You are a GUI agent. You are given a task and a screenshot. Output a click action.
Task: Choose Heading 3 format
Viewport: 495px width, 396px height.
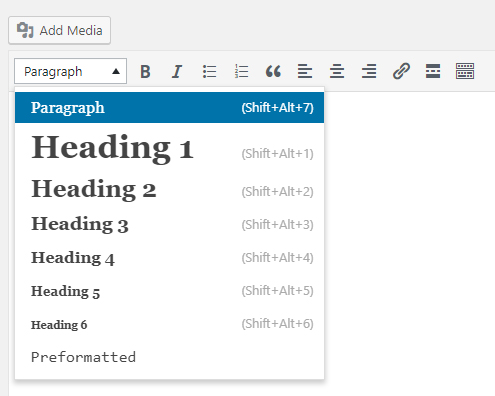pos(169,224)
